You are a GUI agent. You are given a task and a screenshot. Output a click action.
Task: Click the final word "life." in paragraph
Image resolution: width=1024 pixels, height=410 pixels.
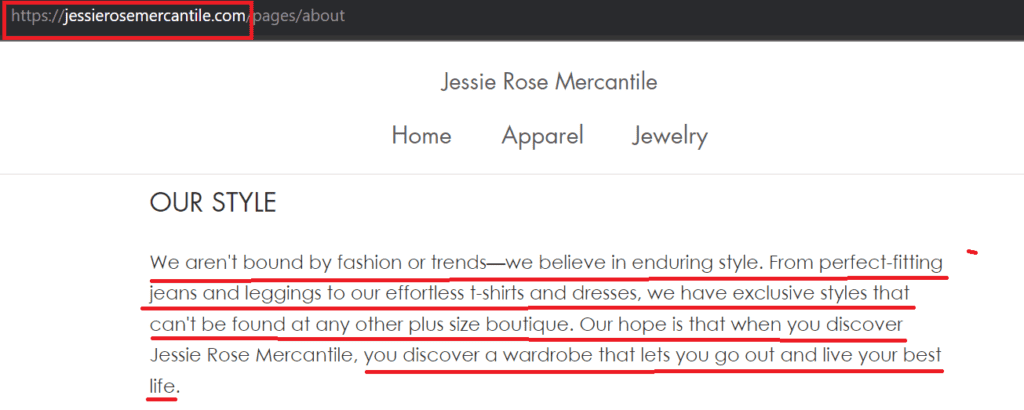(165, 386)
